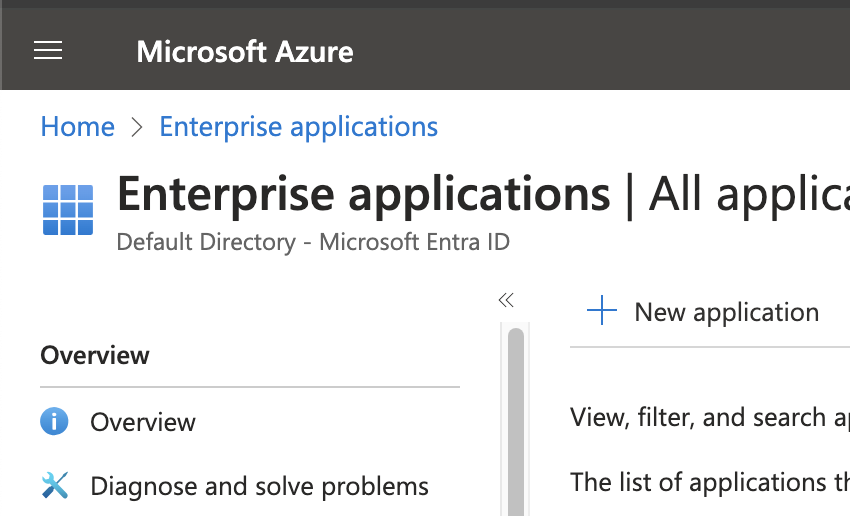The image size is (850, 516).
Task: Select the Overview menu item
Action: click(143, 423)
